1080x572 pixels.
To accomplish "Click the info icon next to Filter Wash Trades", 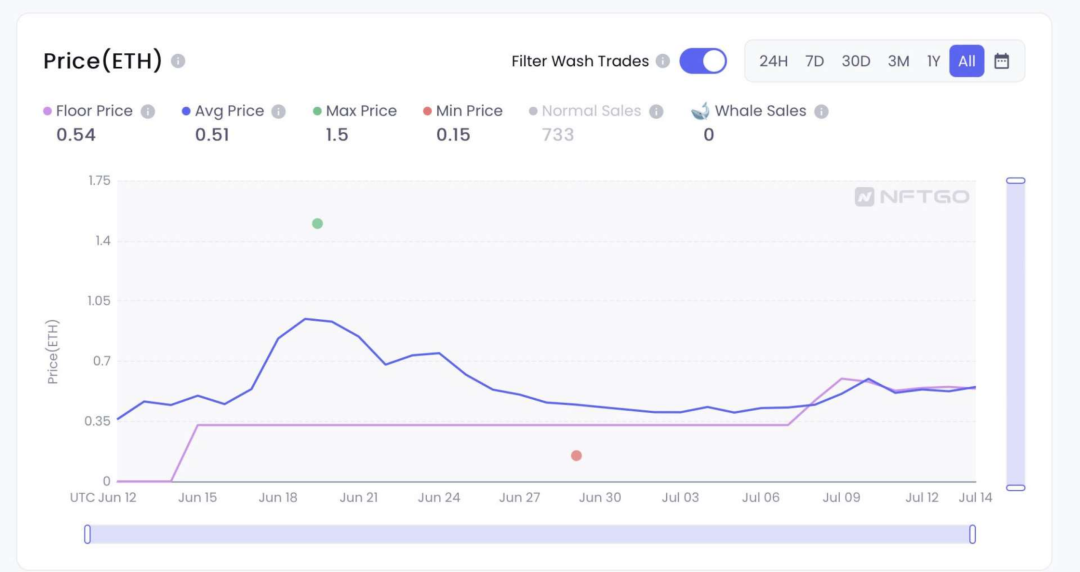I will point(662,61).
